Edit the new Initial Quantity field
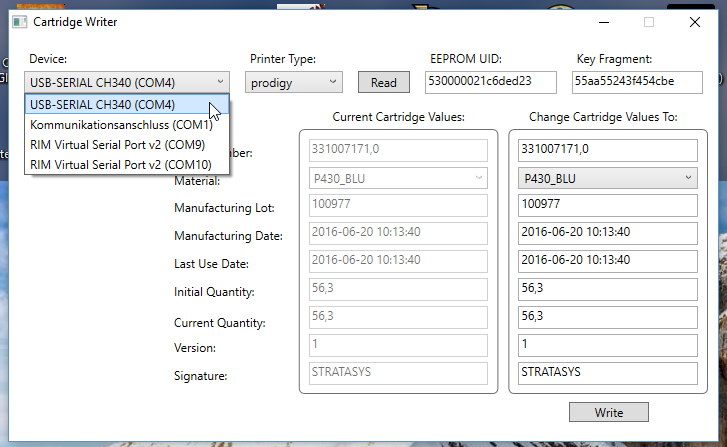Viewport: 727px width, 447px height. (607, 289)
